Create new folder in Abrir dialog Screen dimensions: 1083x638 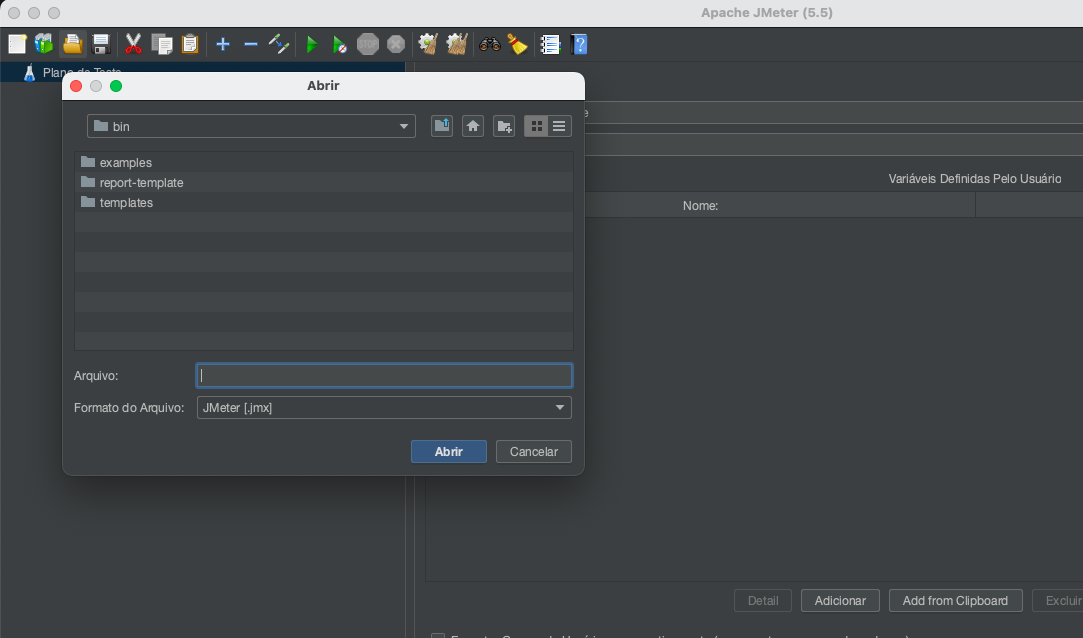[504, 126]
